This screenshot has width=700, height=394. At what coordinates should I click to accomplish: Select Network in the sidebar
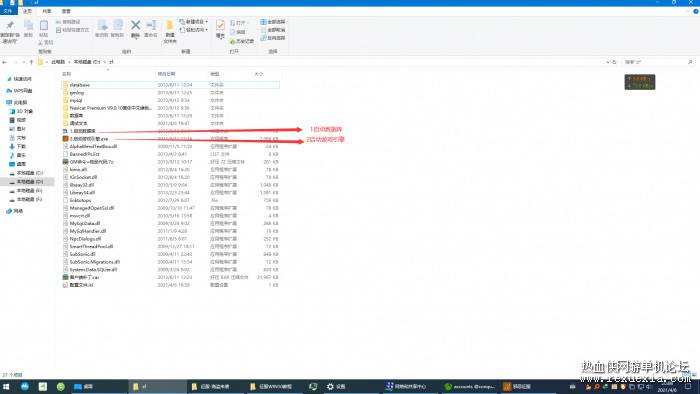(x=18, y=211)
